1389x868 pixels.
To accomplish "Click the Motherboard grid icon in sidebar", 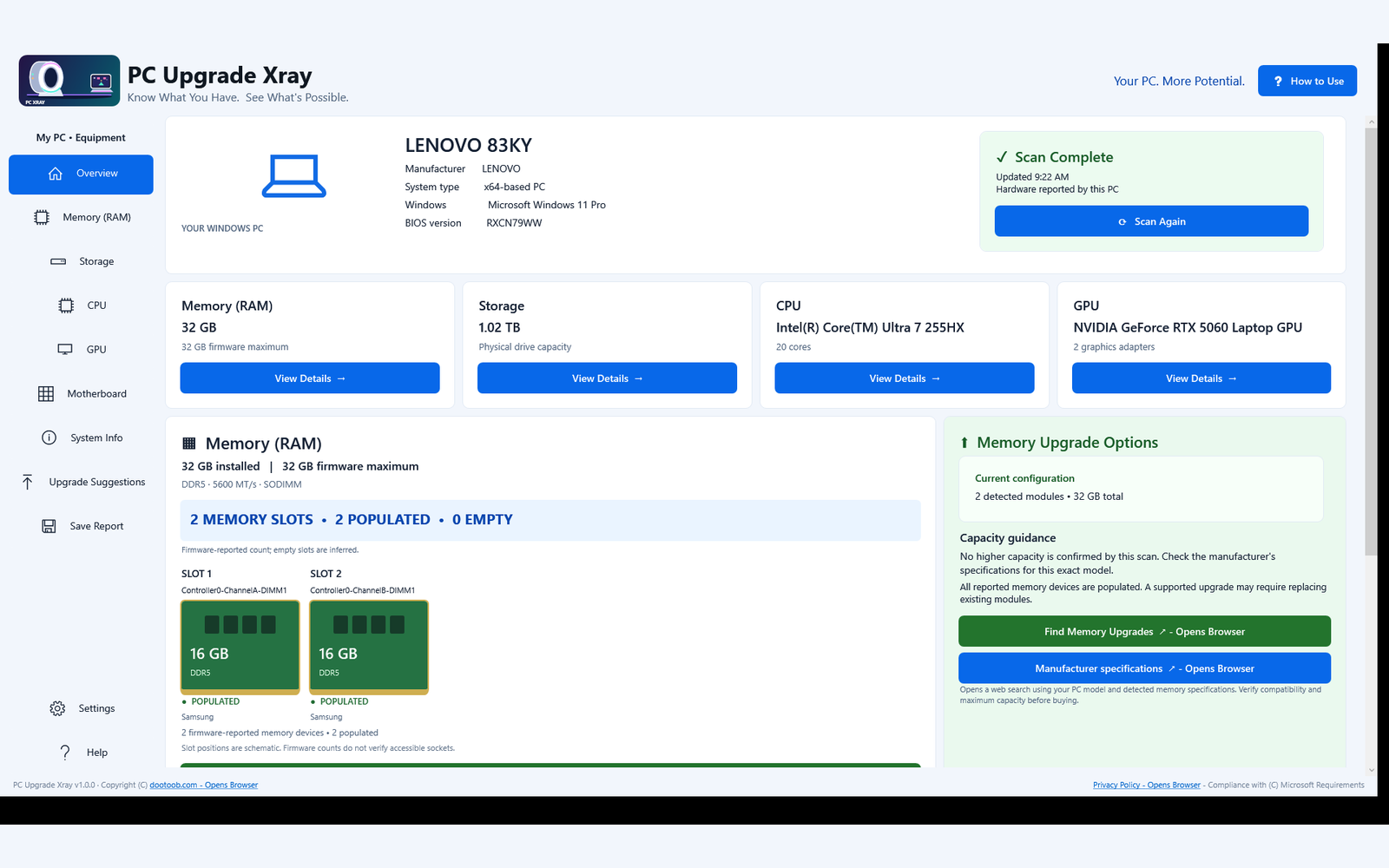I will click(46, 394).
